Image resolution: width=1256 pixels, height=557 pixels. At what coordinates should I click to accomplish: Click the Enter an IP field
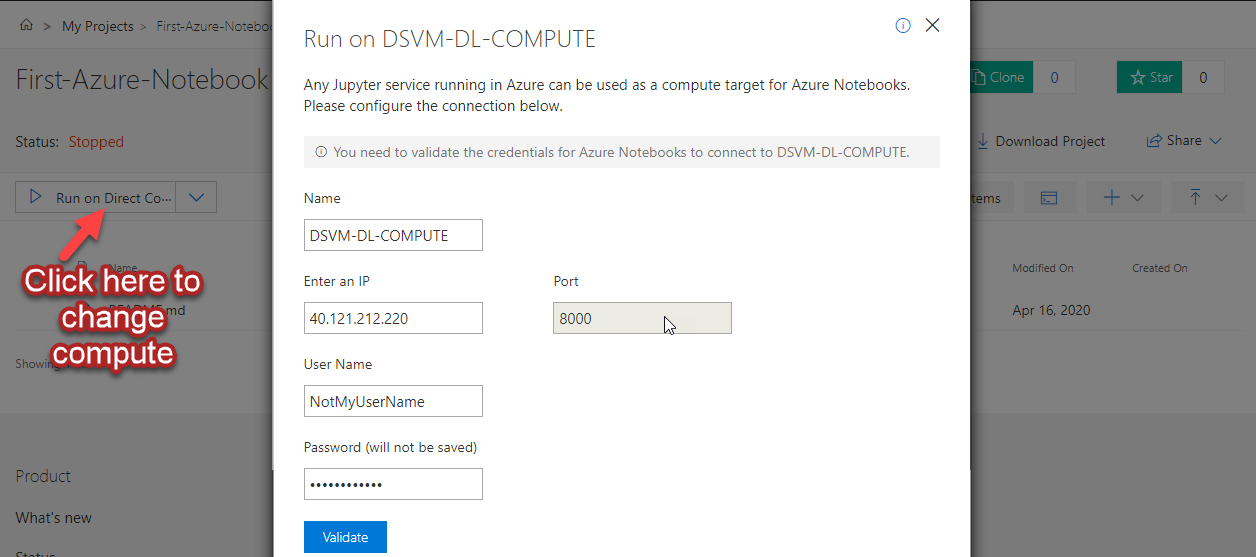click(393, 318)
